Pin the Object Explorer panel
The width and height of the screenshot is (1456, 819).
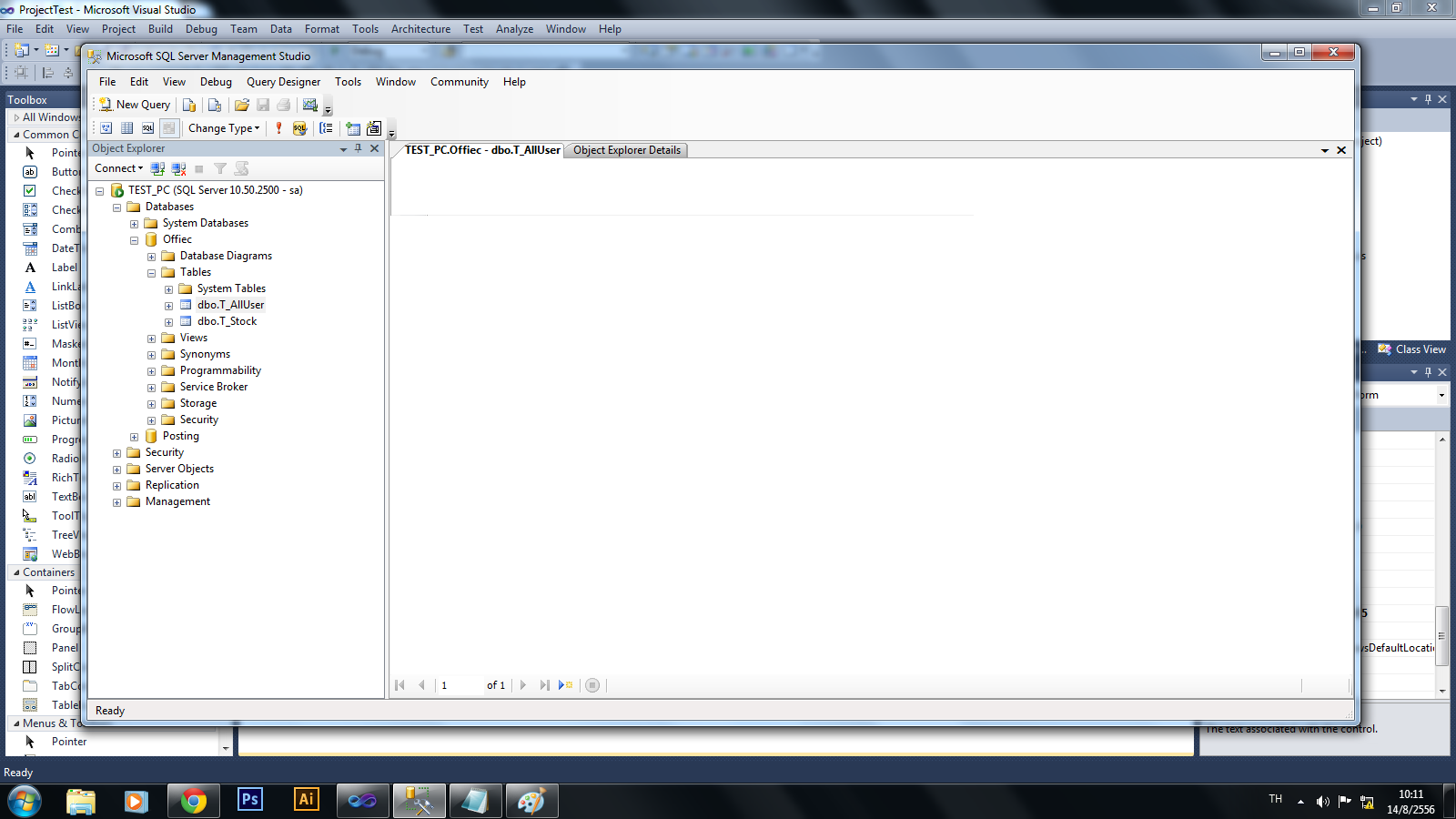(359, 148)
